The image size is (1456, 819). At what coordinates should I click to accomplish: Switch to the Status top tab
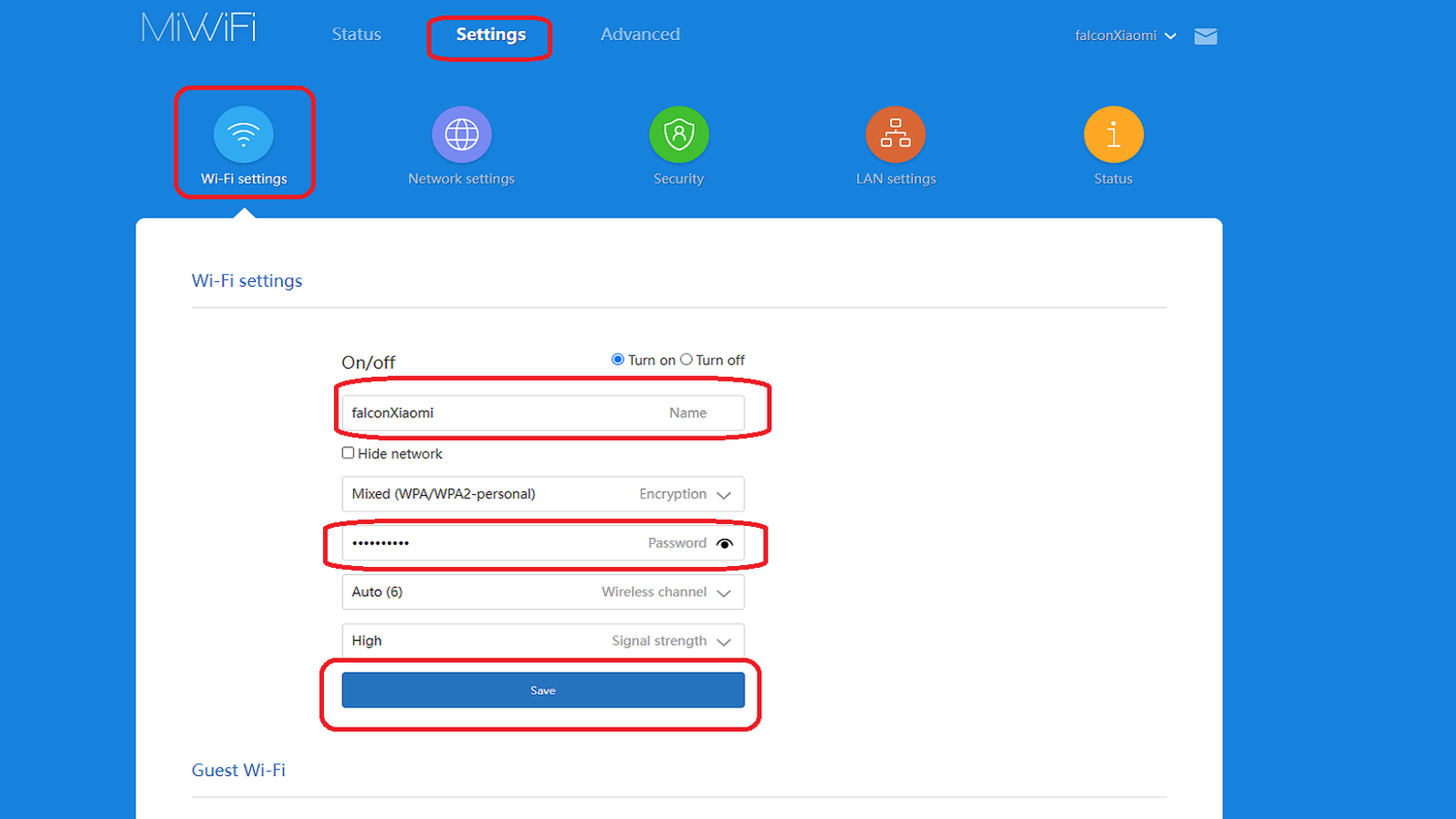point(356,35)
